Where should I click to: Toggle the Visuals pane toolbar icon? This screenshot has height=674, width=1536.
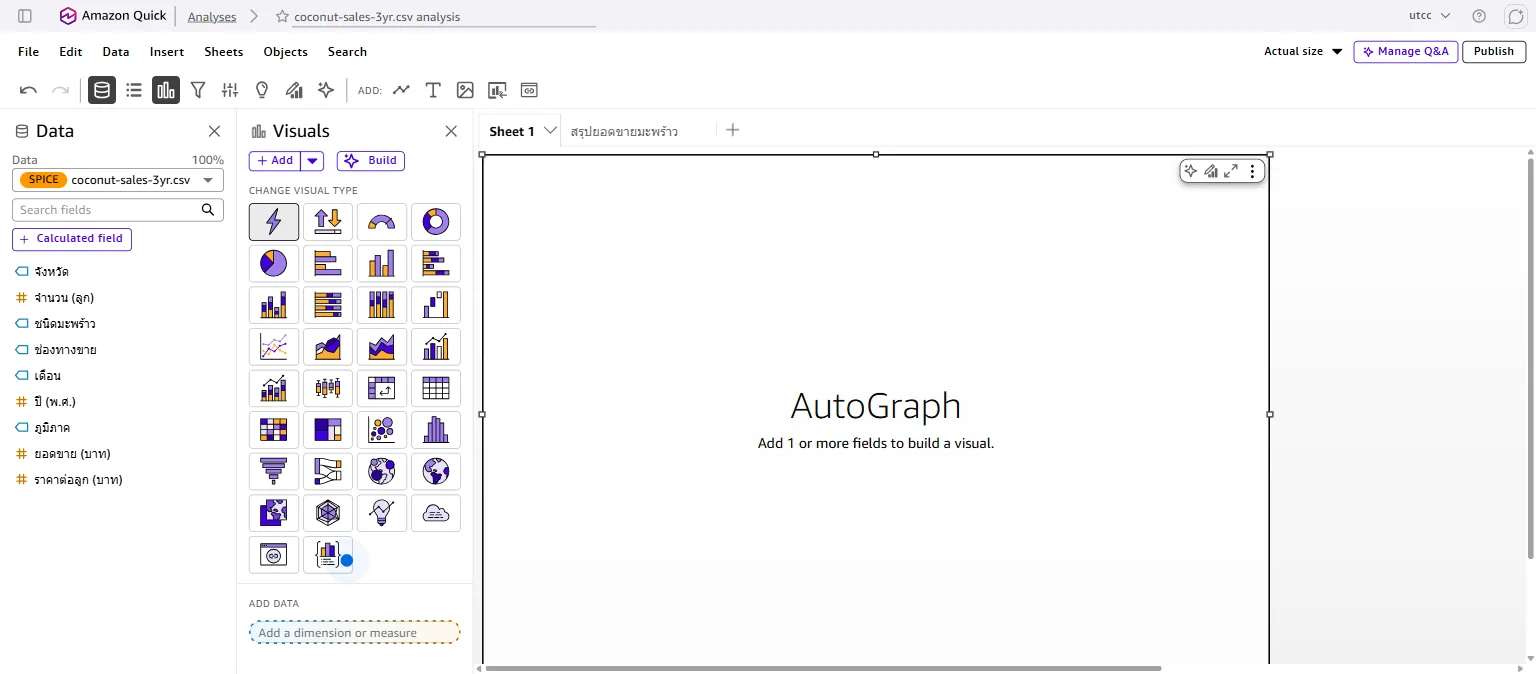[x=166, y=90]
